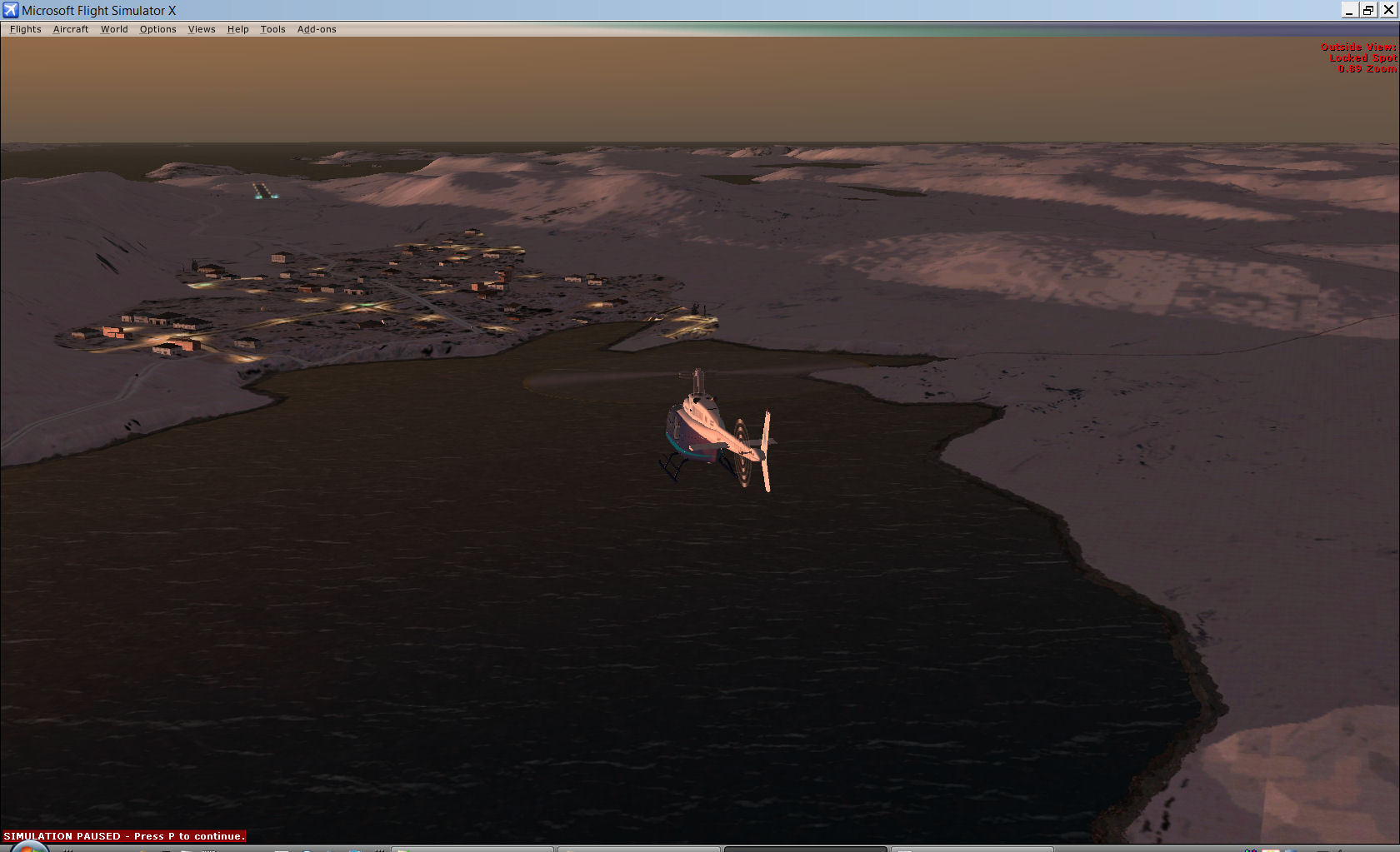The width and height of the screenshot is (1400, 852).
Task: Open the World menu
Action: [114, 29]
